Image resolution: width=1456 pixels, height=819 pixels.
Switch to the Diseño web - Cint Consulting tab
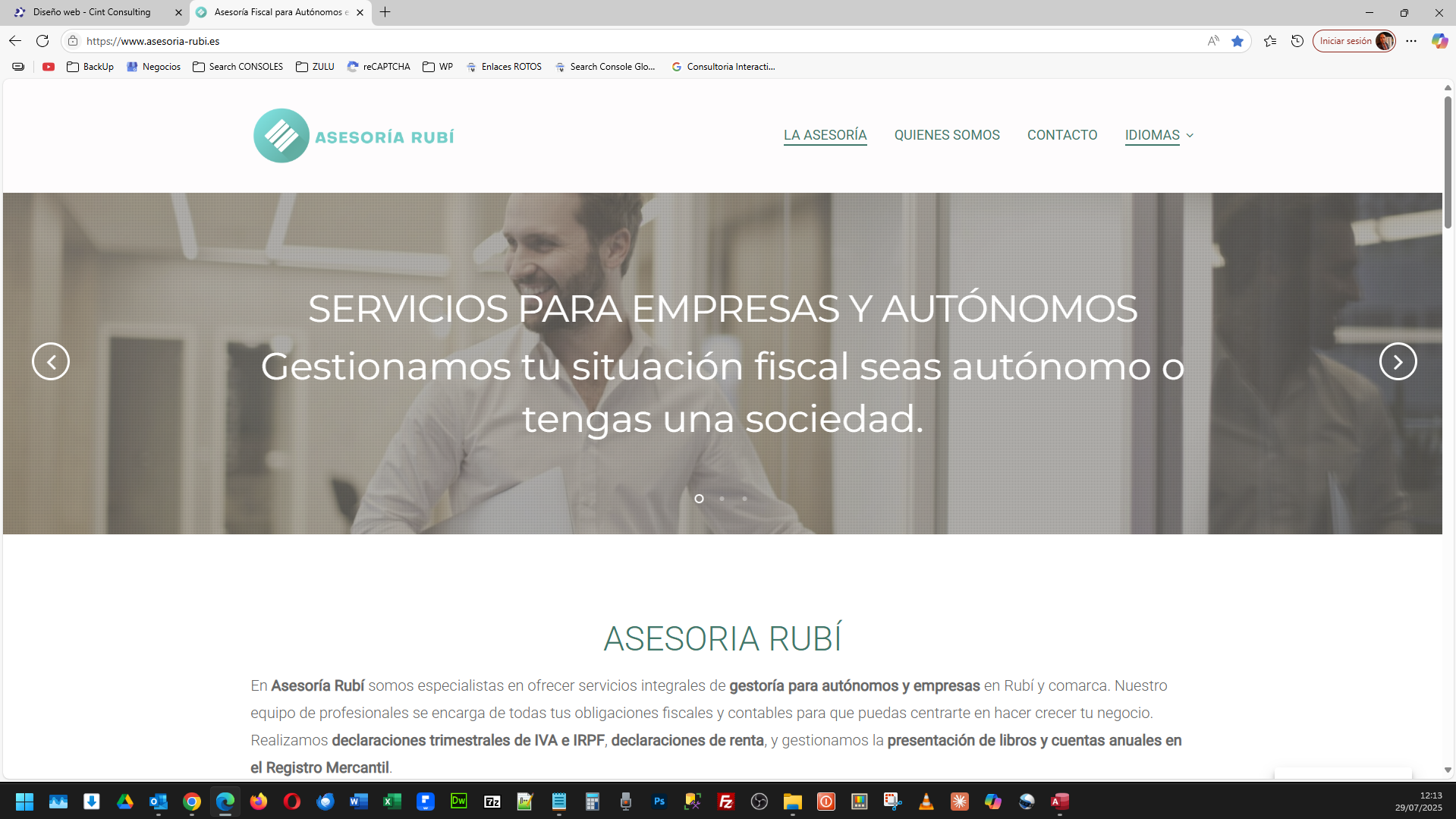[x=92, y=12]
